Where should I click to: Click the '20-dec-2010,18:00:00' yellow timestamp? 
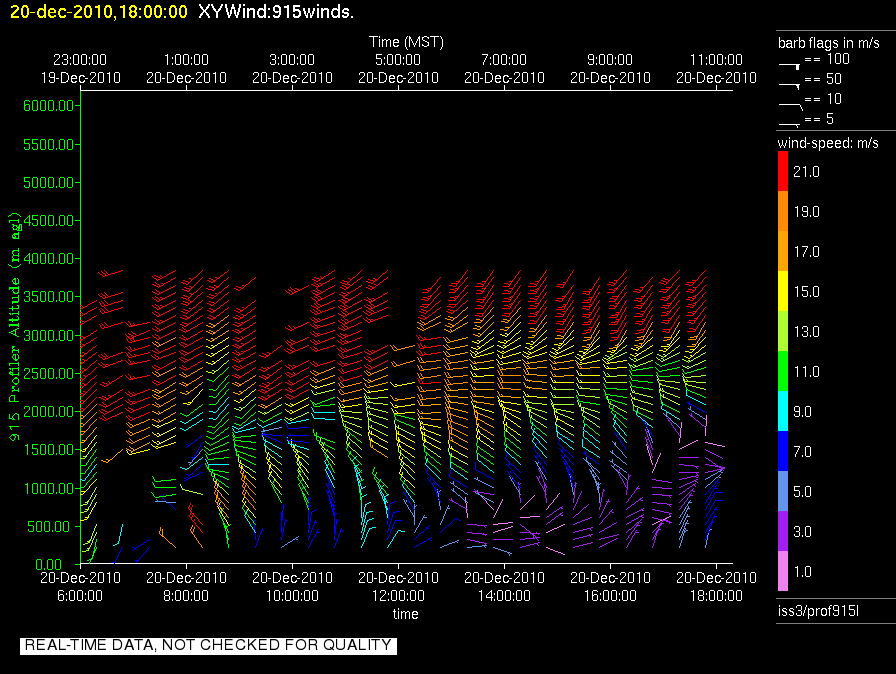click(x=99, y=12)
